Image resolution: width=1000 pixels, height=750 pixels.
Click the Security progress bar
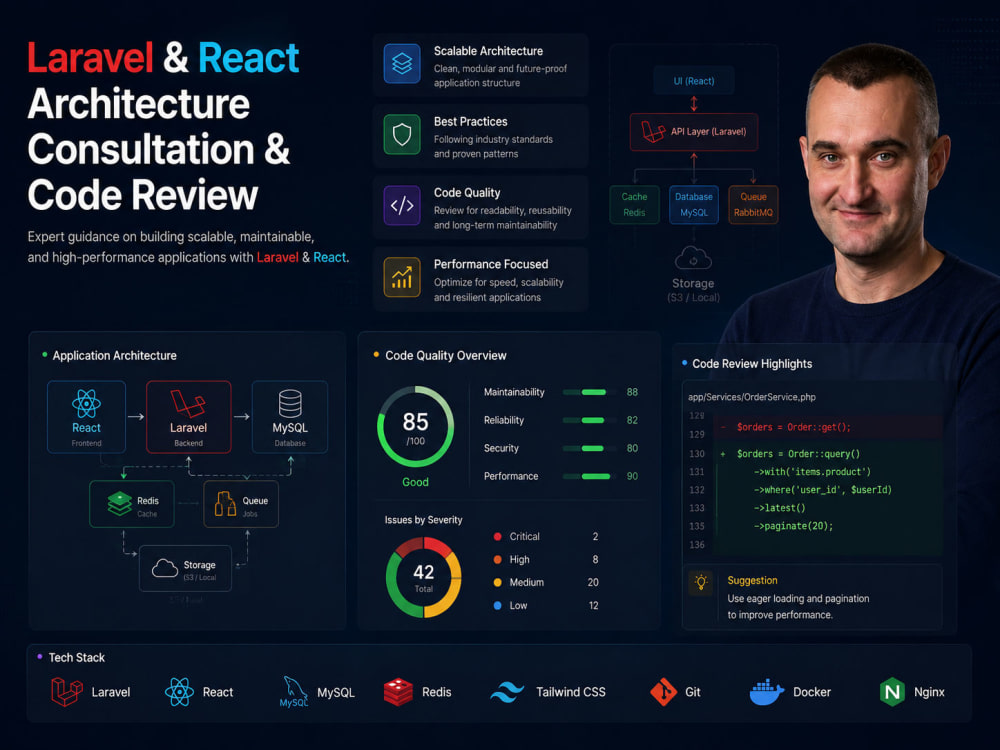click(590, 448)
